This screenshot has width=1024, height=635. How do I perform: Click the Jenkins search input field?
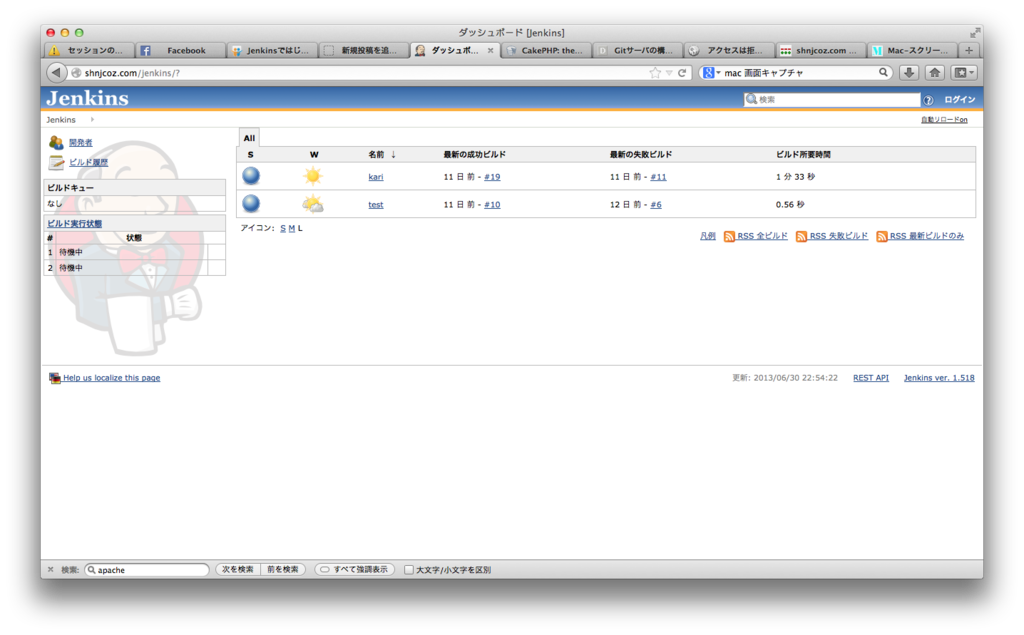(x=831, y=99)
